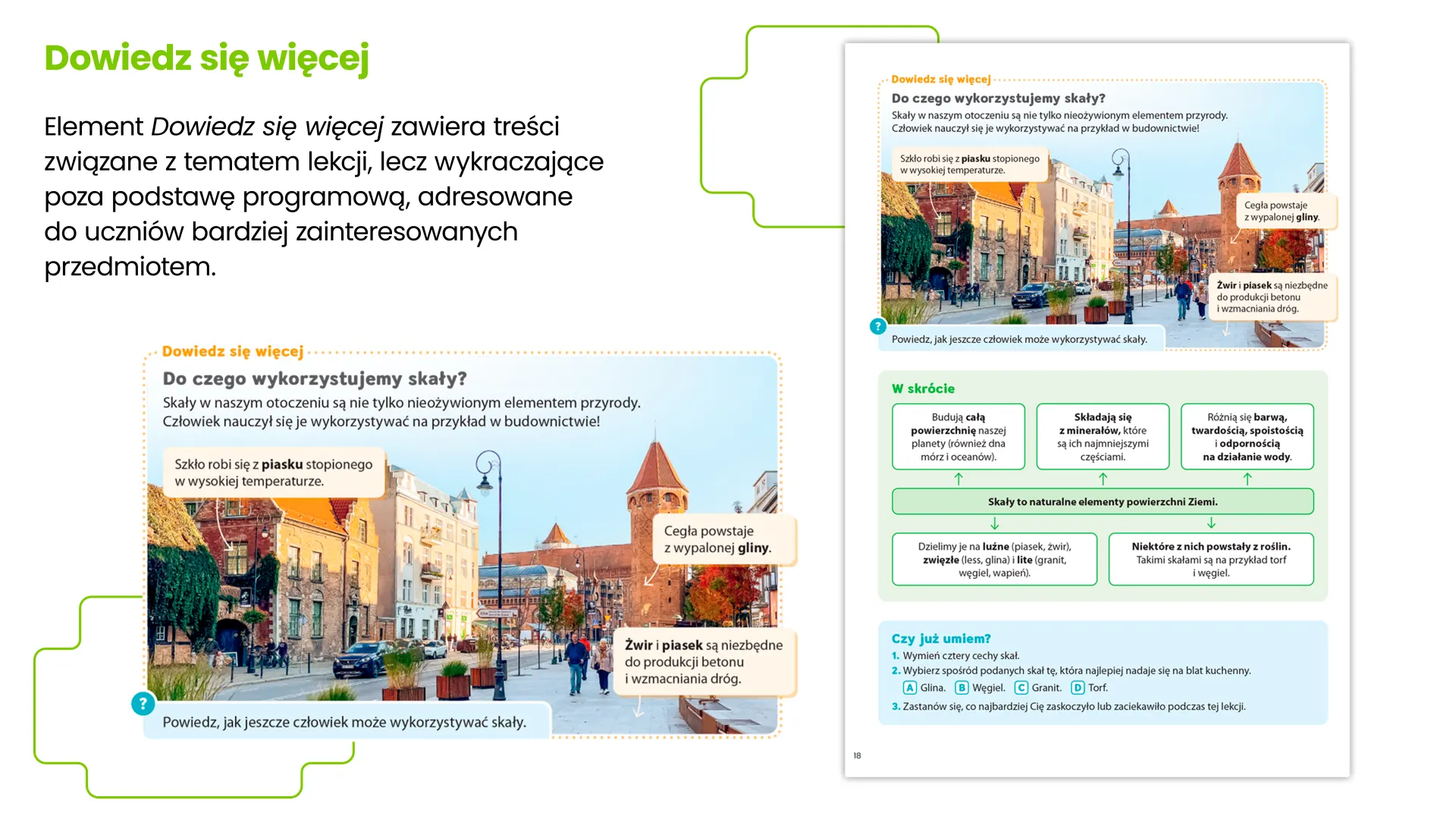Click the 'Budują całą powierzchnię' summary box
The width and height of the screenshot is (1456, 819).
point(958,437)
